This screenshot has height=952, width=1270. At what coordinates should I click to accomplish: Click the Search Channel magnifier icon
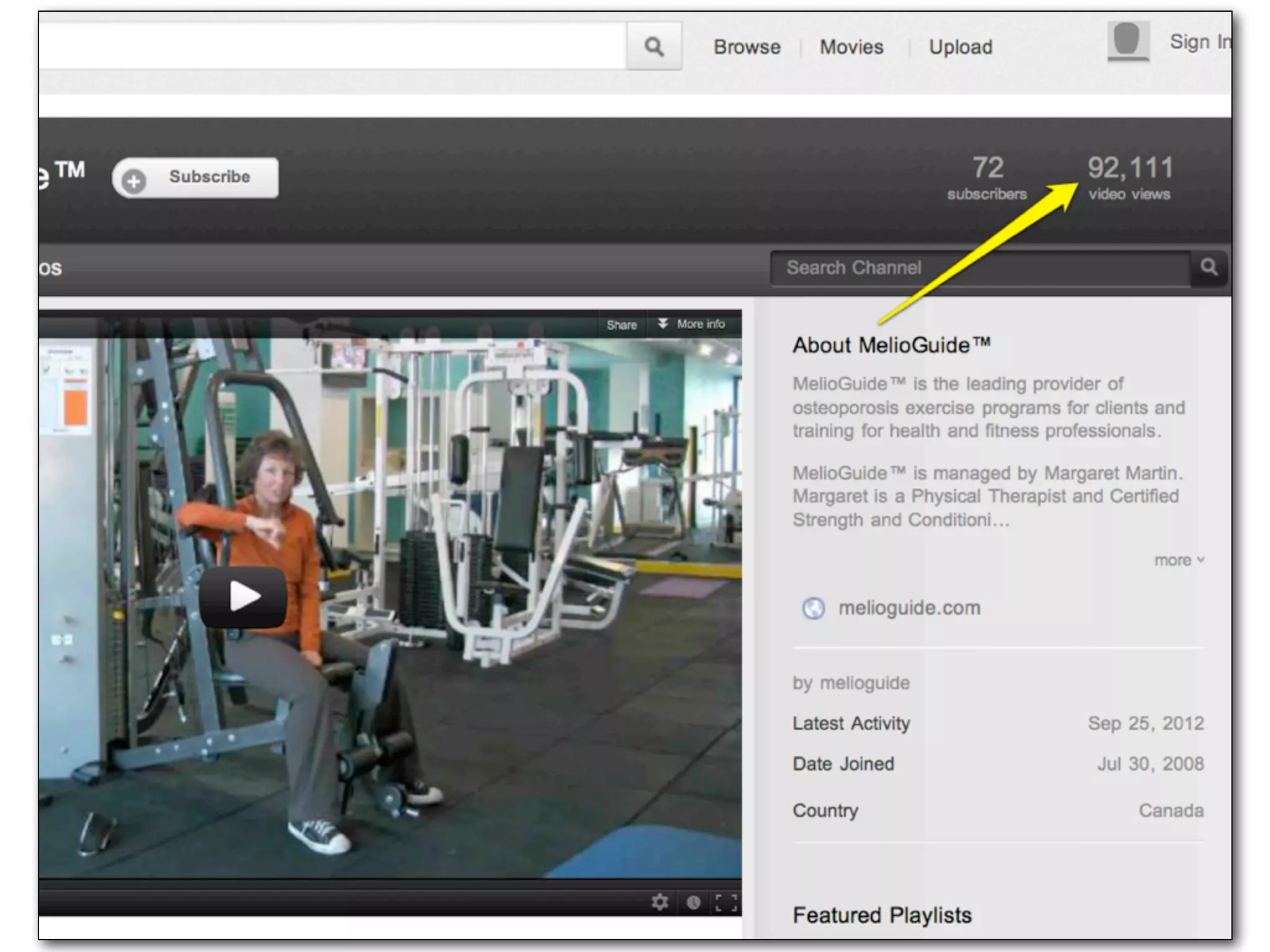pyautogui.click(x=1208, y=268)
